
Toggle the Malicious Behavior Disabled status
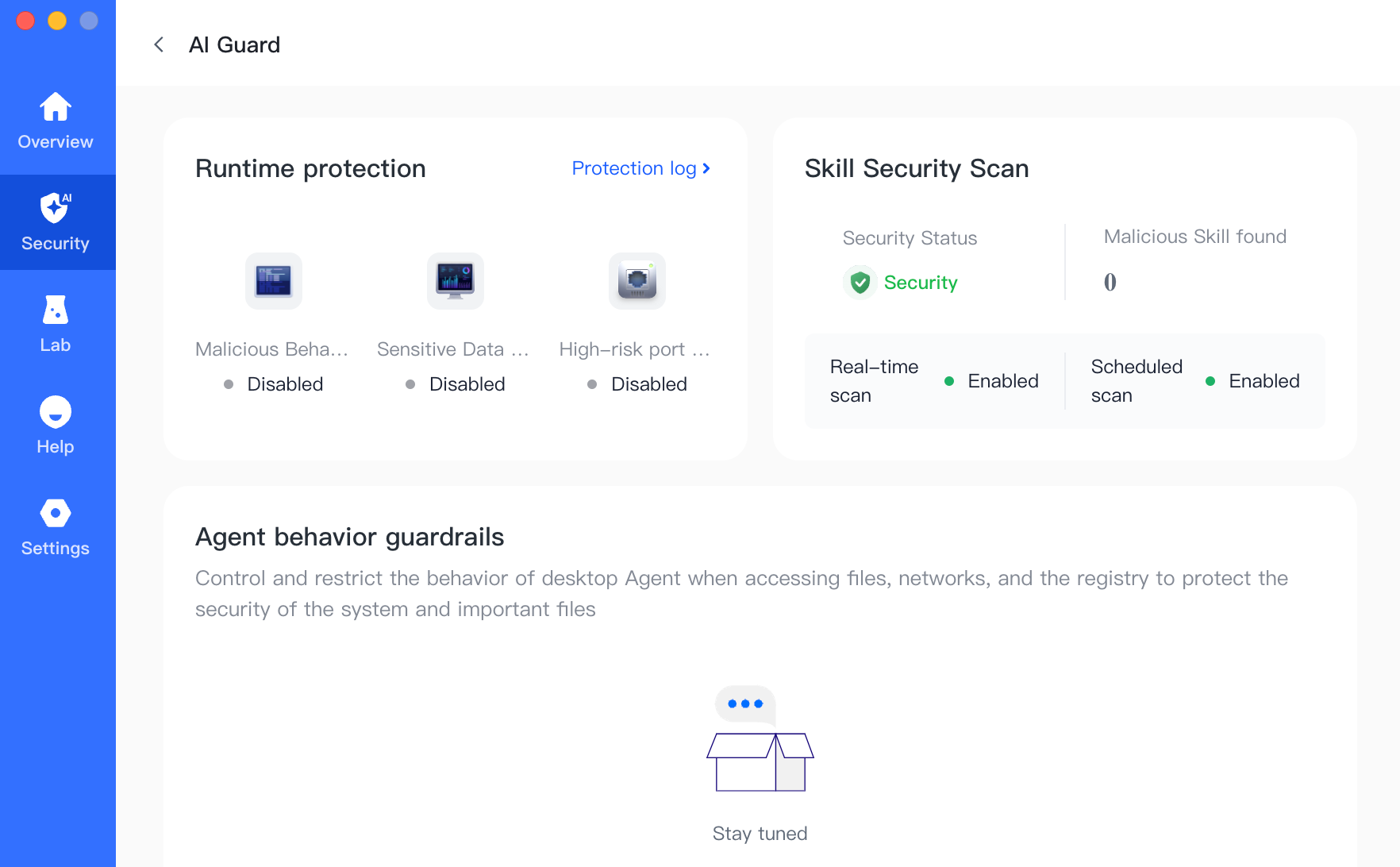tap(273, 384)
